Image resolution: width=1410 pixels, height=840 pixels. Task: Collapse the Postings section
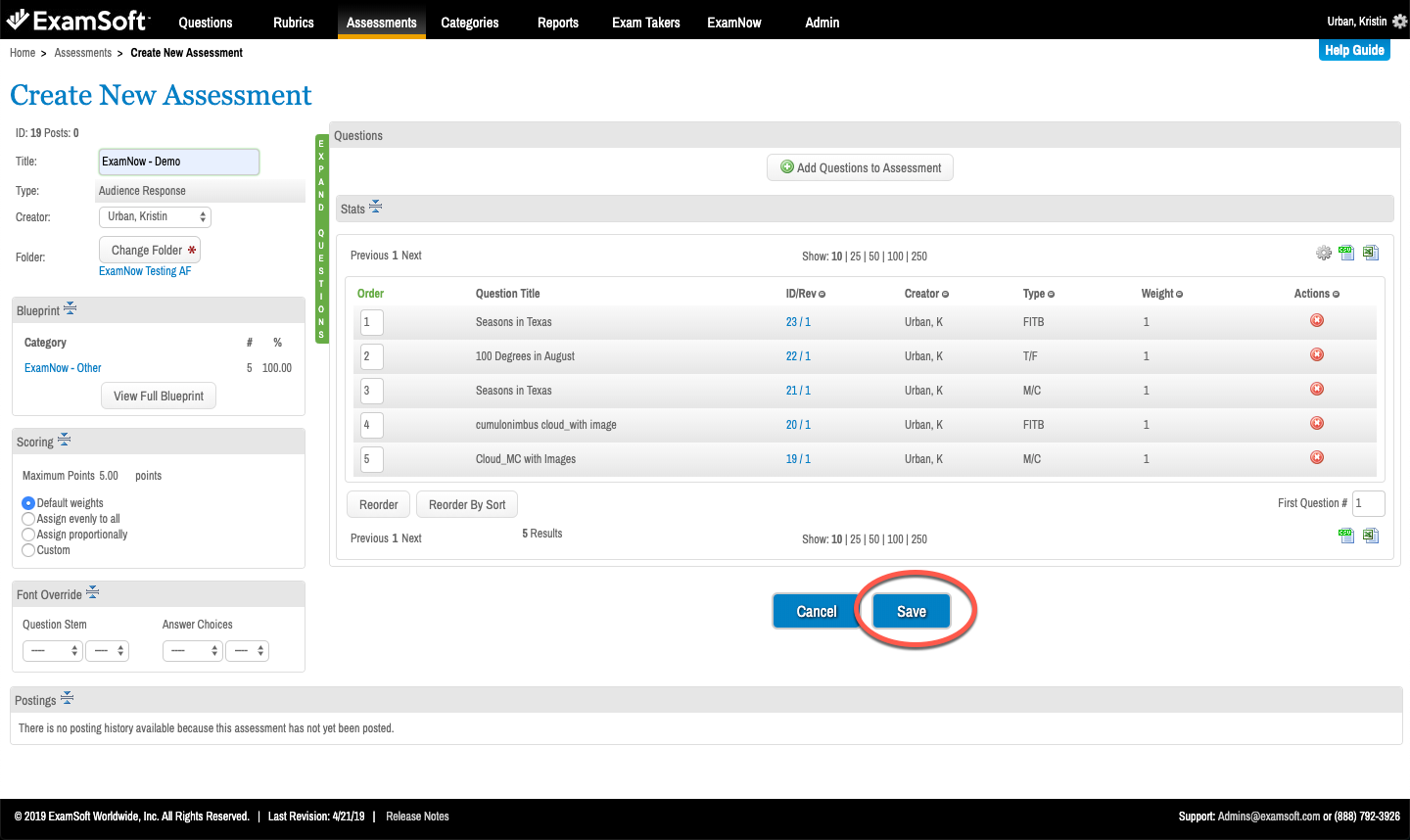tap(67, 698)
